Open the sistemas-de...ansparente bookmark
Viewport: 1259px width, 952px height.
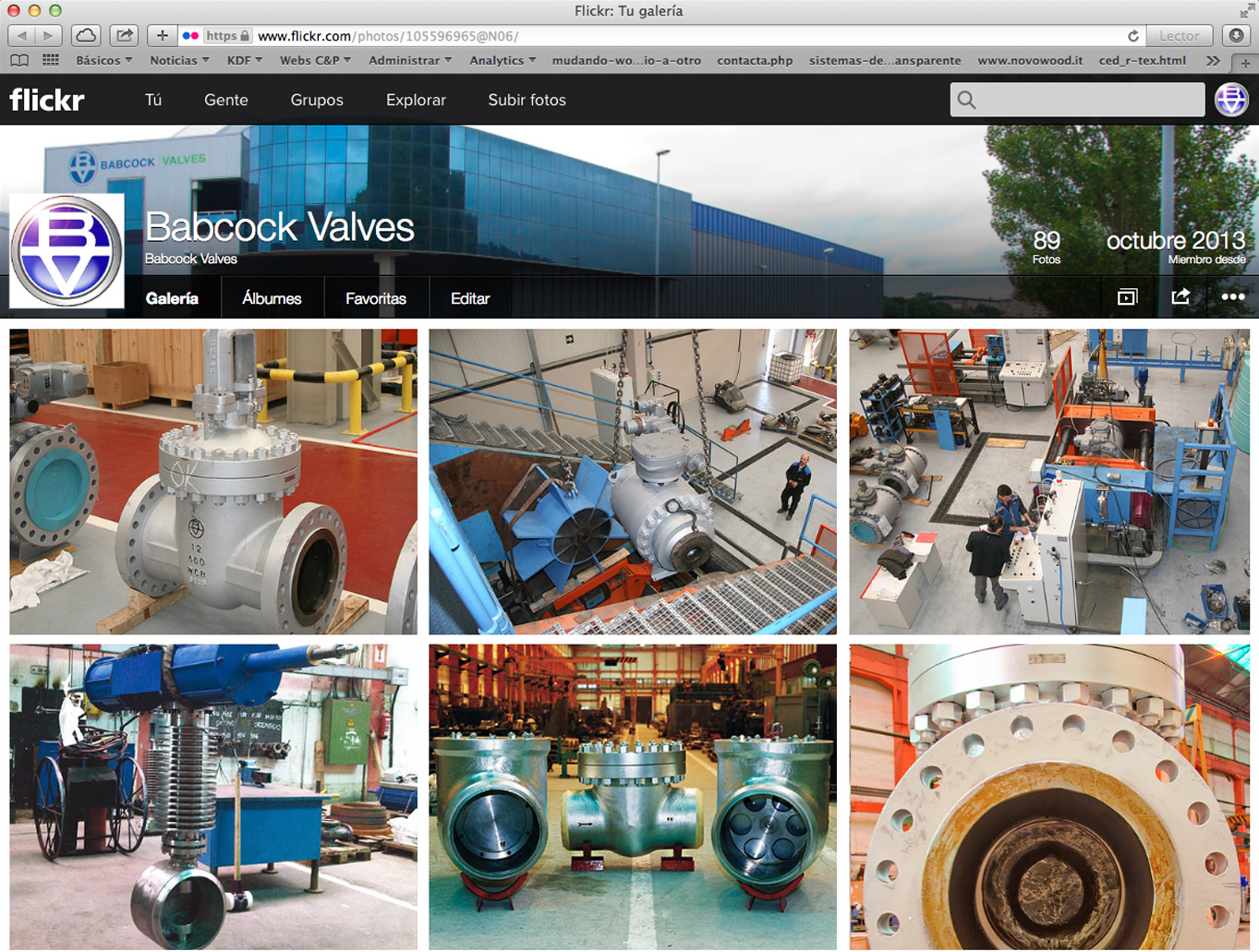(885, 60)
